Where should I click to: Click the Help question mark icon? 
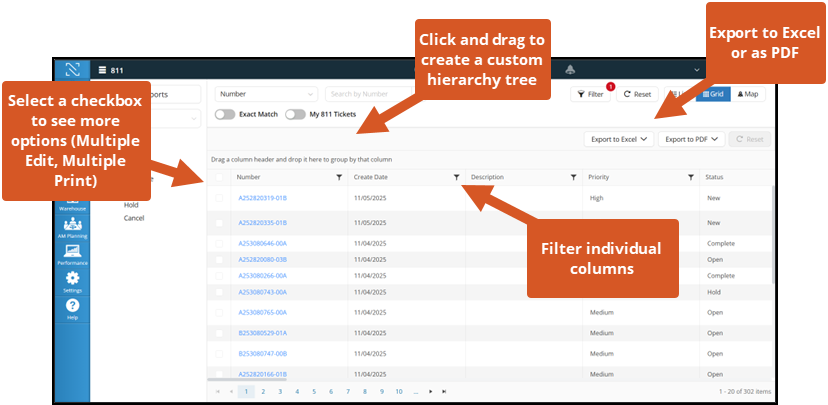pos(72,307)
